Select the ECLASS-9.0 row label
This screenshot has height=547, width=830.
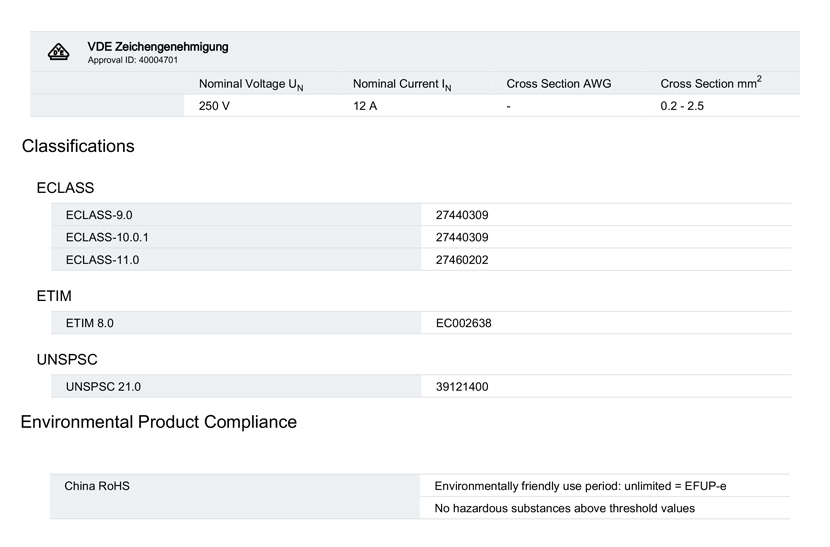click(x=99, y=215)
